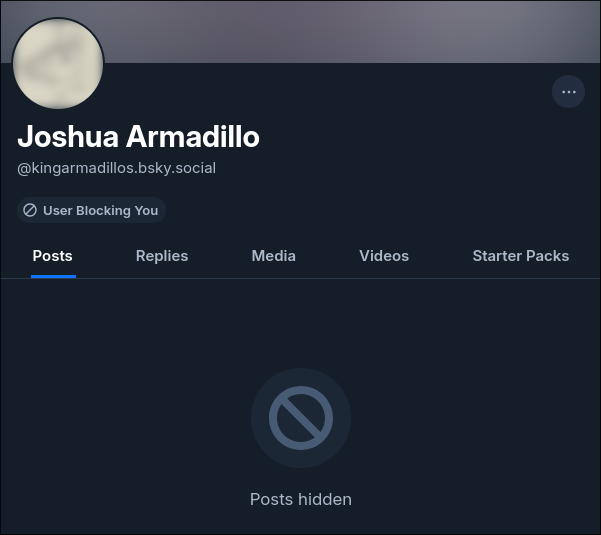Open Joshua Armadillo's blurred profile avatar
Image resolution: width=601 pixels, height=535 pixels.
58,63
